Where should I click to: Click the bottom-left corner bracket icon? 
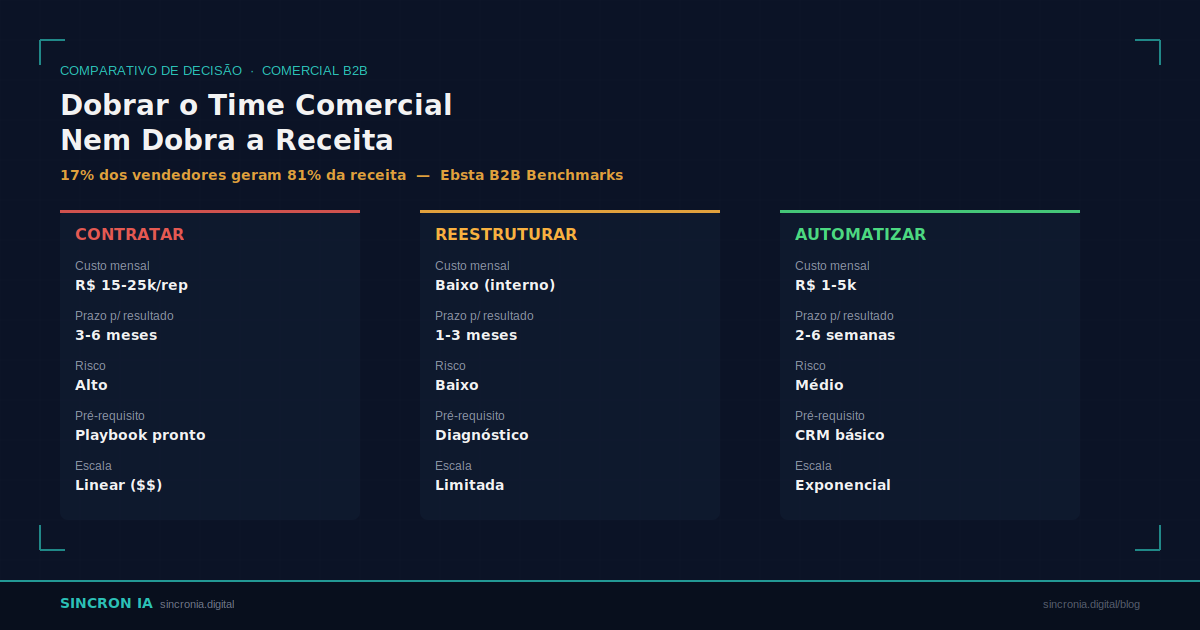tap(52, 538)
